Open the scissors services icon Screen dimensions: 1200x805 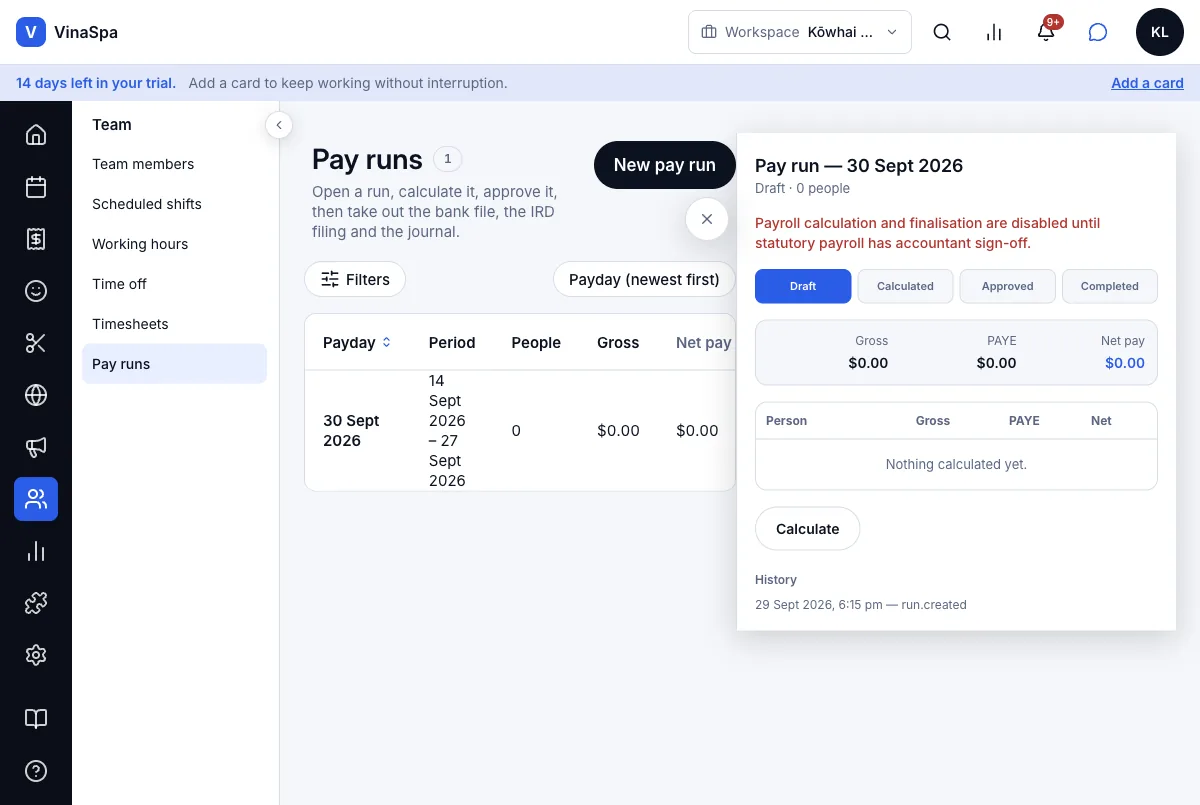36,343
